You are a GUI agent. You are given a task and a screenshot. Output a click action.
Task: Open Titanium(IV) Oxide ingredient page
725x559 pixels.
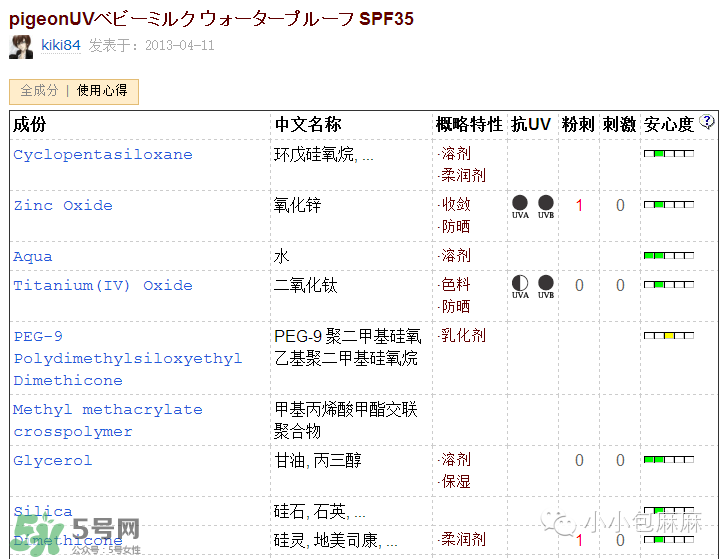[103, 286]
